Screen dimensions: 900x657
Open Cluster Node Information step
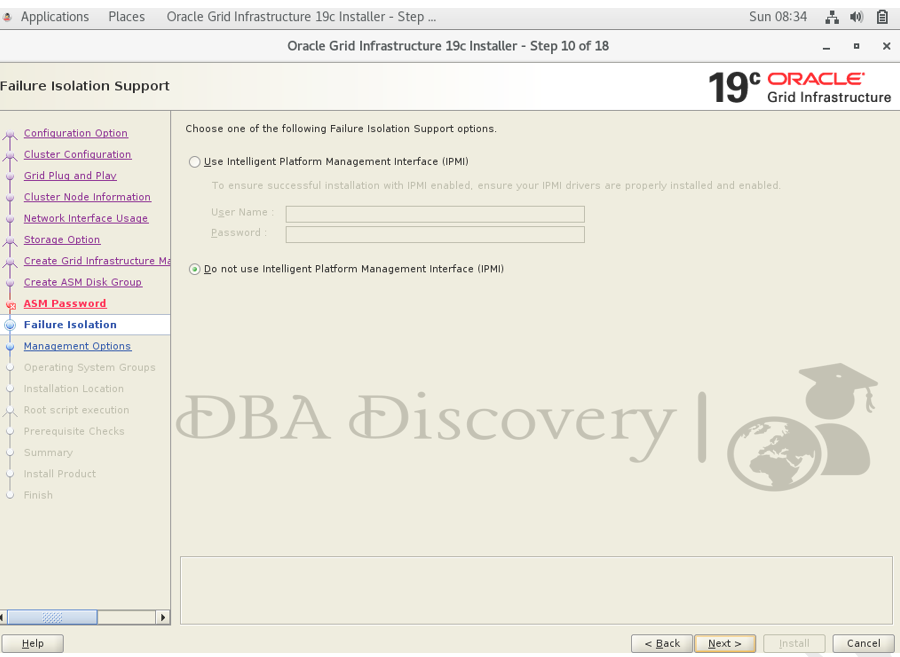click(x=87, y=197)
